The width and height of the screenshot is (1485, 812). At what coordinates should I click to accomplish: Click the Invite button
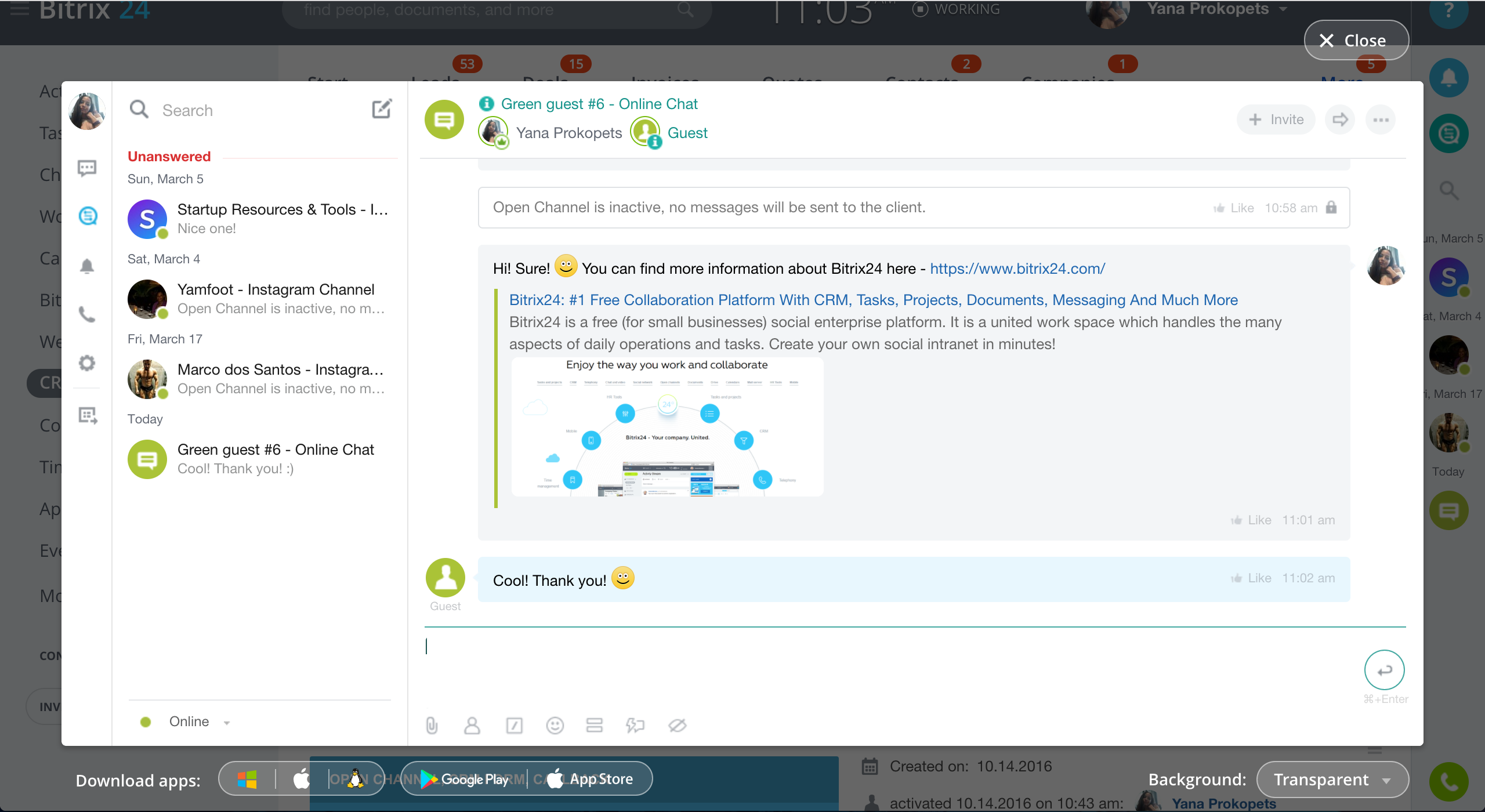pos(1276,119)
